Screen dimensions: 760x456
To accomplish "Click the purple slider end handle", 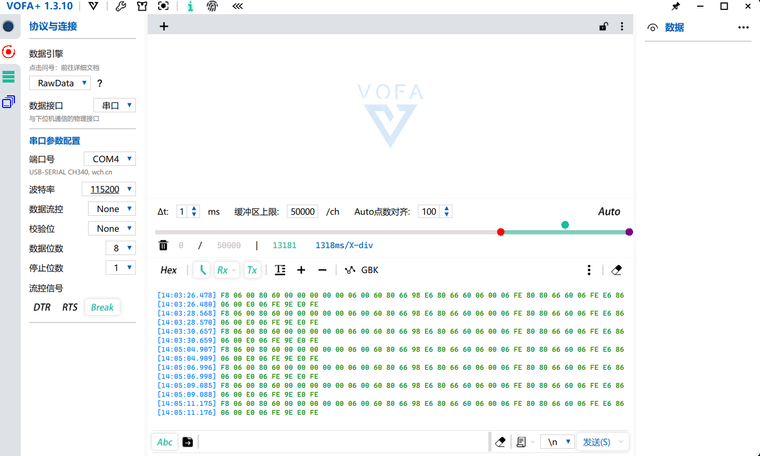I will pyautogui.click(x=629, y=232).
